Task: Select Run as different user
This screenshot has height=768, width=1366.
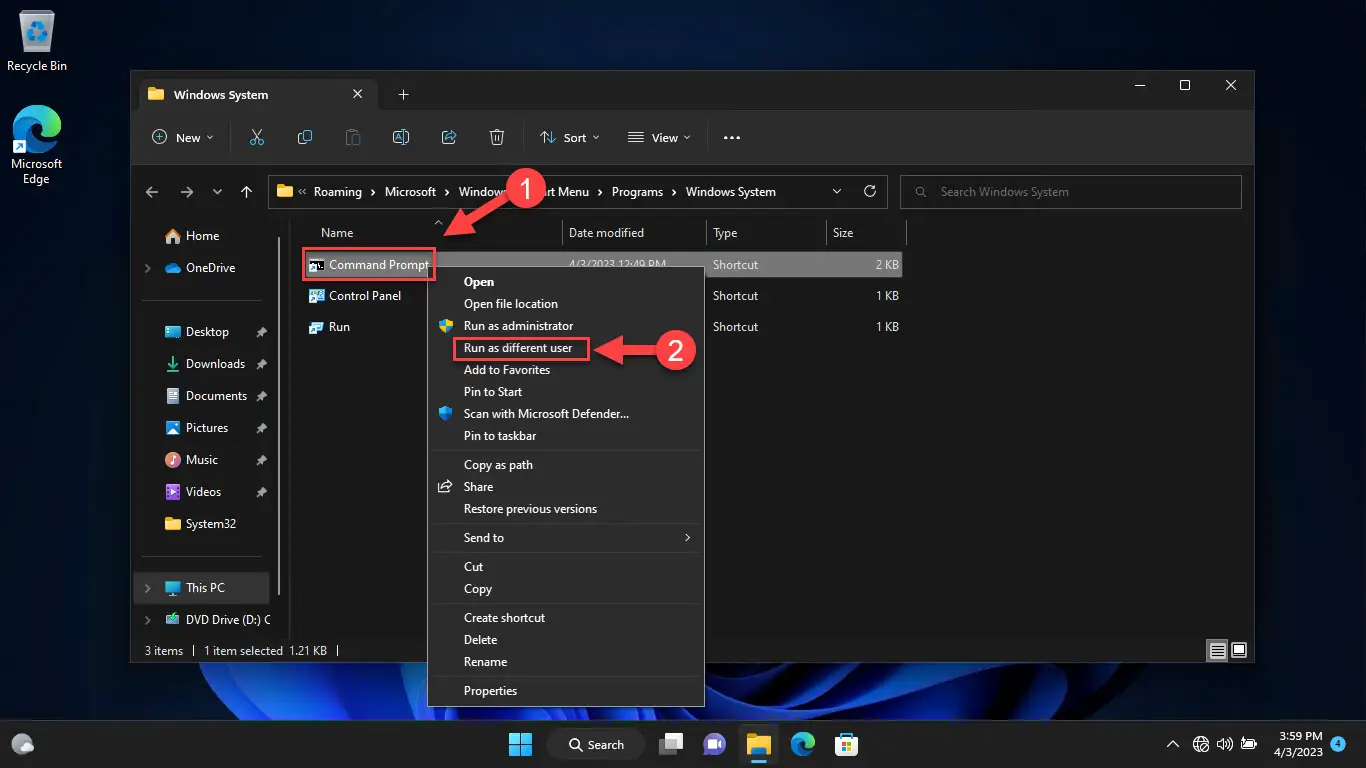Action: pos(565,348)
